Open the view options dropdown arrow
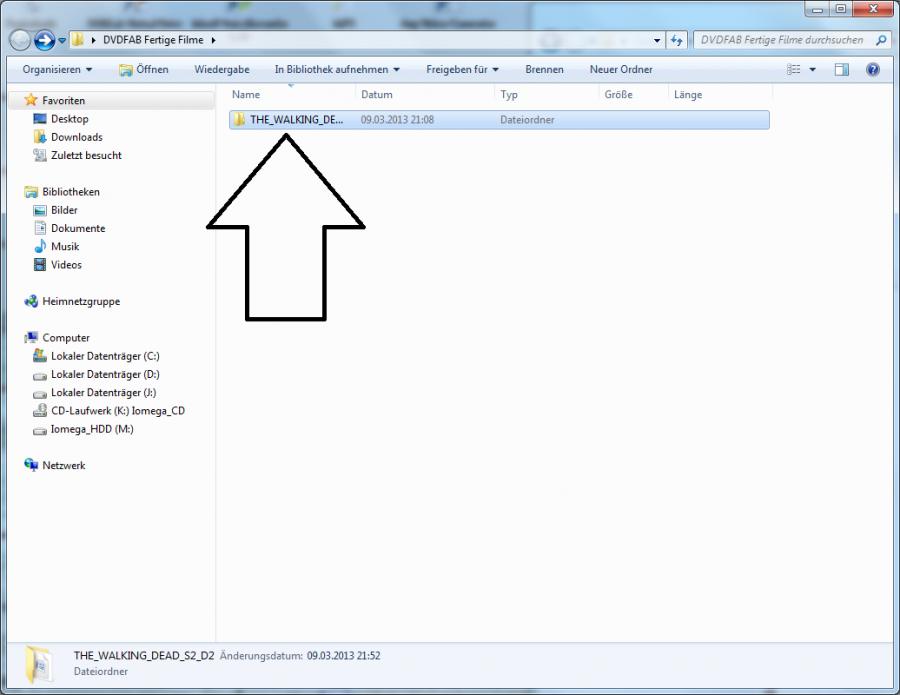Screen dimensions: 900x695 812,69
